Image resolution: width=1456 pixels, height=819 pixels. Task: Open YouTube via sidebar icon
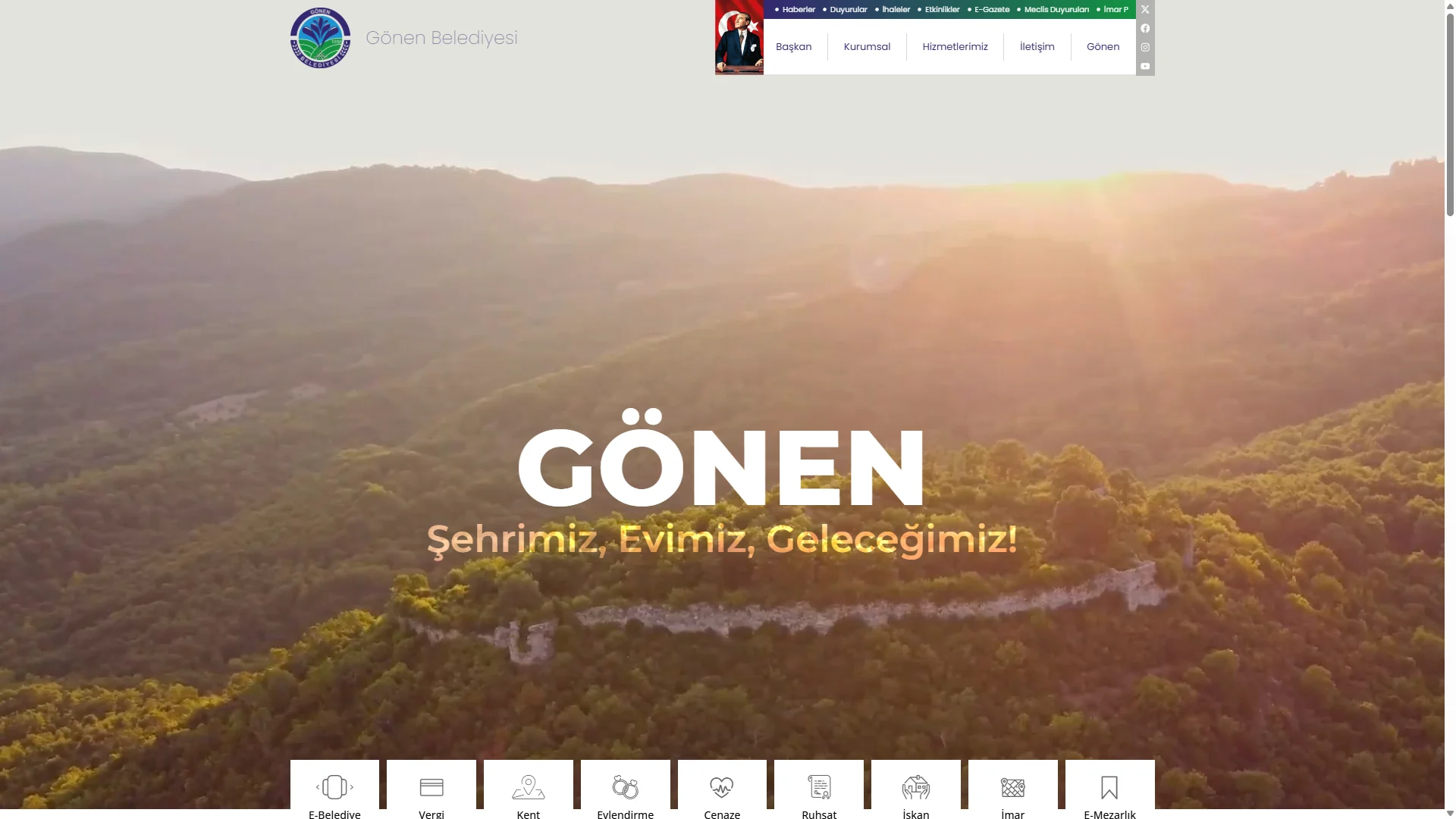click(1145, 66)
